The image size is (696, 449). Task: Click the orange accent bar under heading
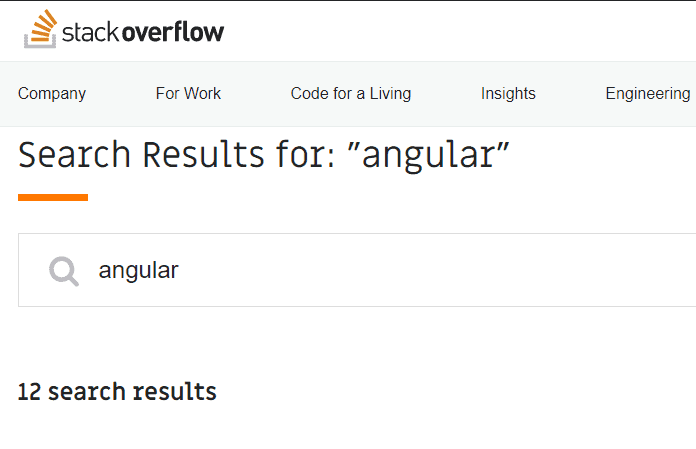point(53,197)
